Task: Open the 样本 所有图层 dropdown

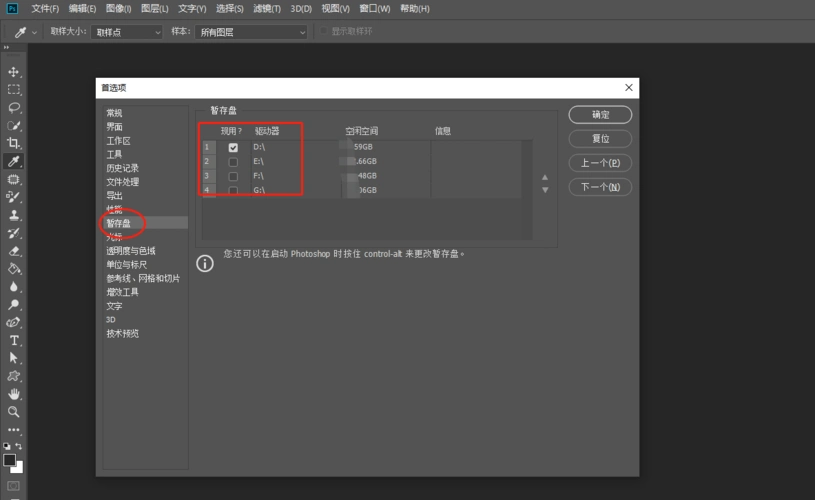Action: (251, 32)
